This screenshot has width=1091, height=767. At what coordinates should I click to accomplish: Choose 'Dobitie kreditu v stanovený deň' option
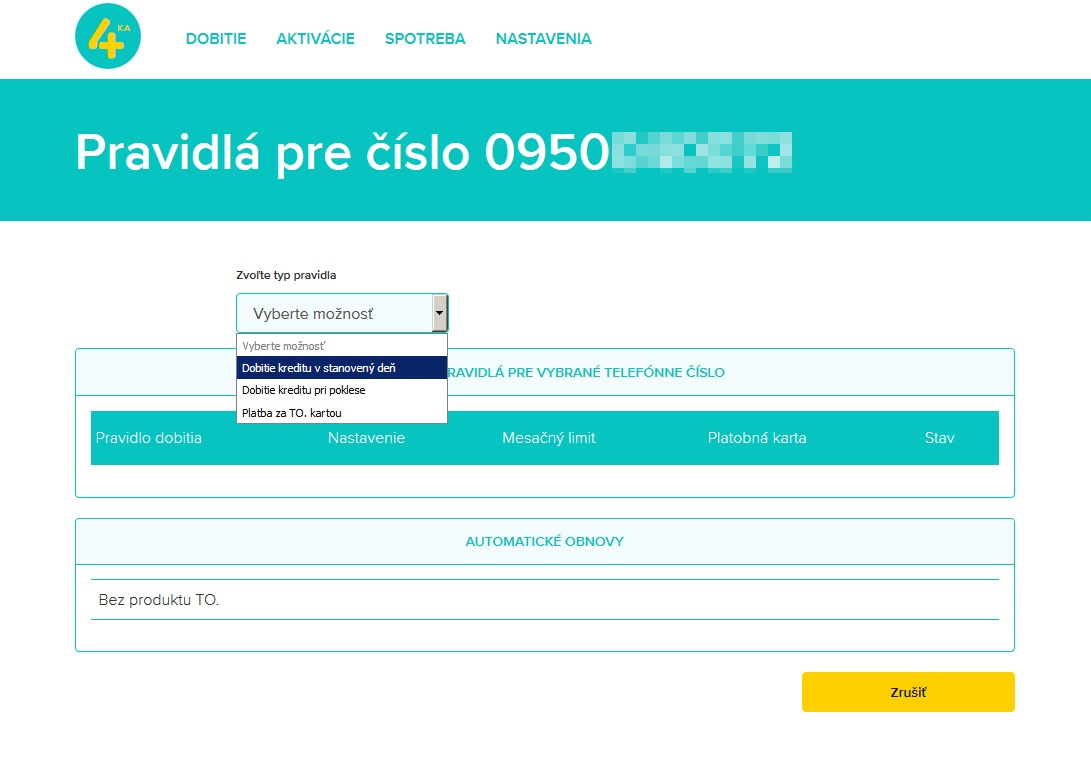point(342,367)
